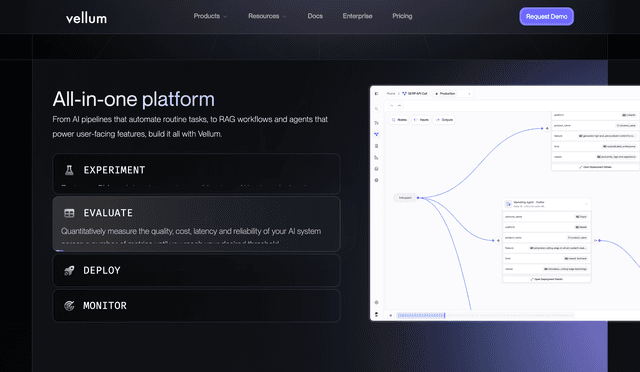Viewport: 640px width, 372px height.
Task: Click the undo arrow in preview toolbar
Action: 391,105
